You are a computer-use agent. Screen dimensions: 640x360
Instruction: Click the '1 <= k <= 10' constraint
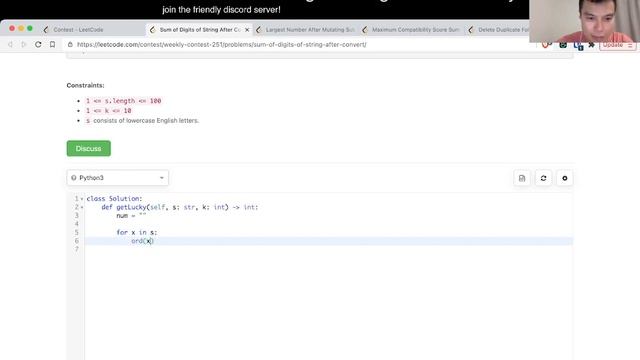click(x=109, y=111)
